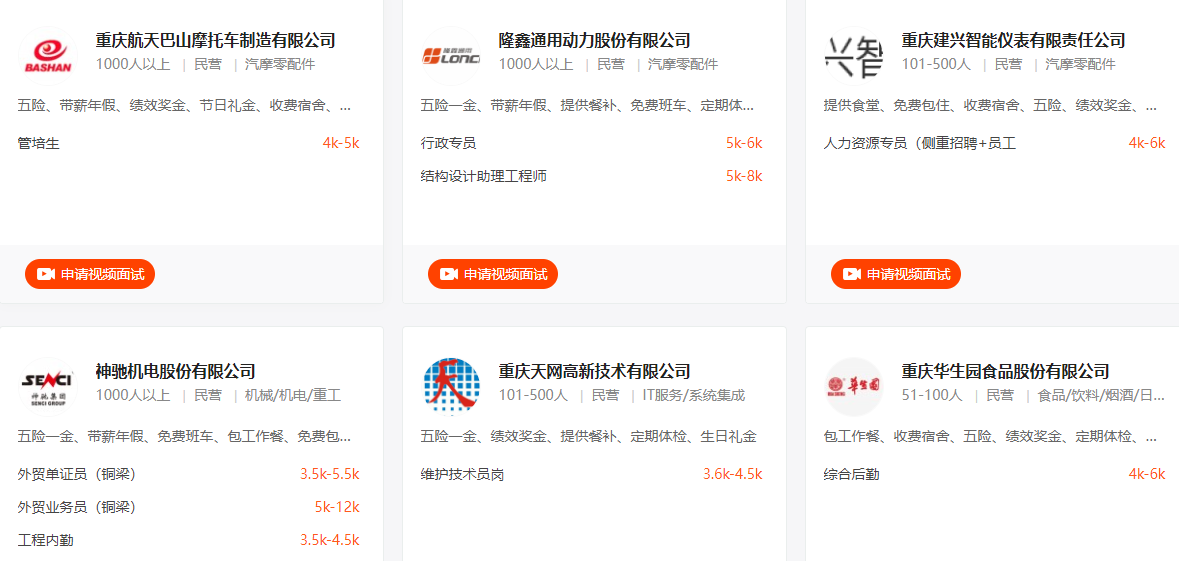The height and width of the screenshot is (561, 1179).
Task: Click 汽摩零配件 tag under 重庆航天巴山摩托车
Action: [280, 64]
